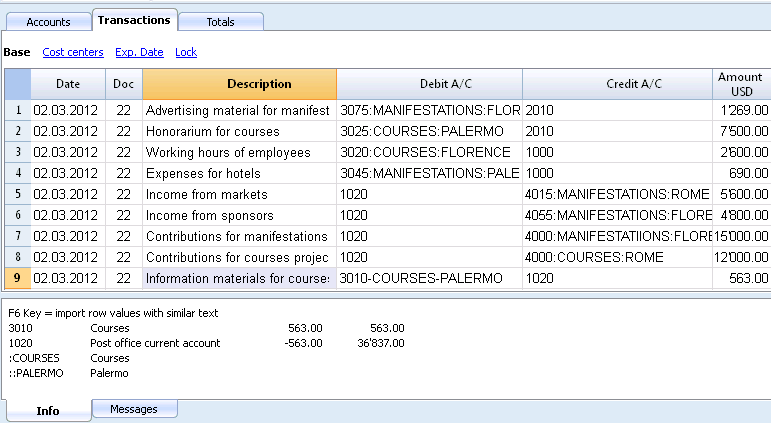Click 'Expenses for hotels' description cell
Viewport: 771px width, 423px height.
239,173
